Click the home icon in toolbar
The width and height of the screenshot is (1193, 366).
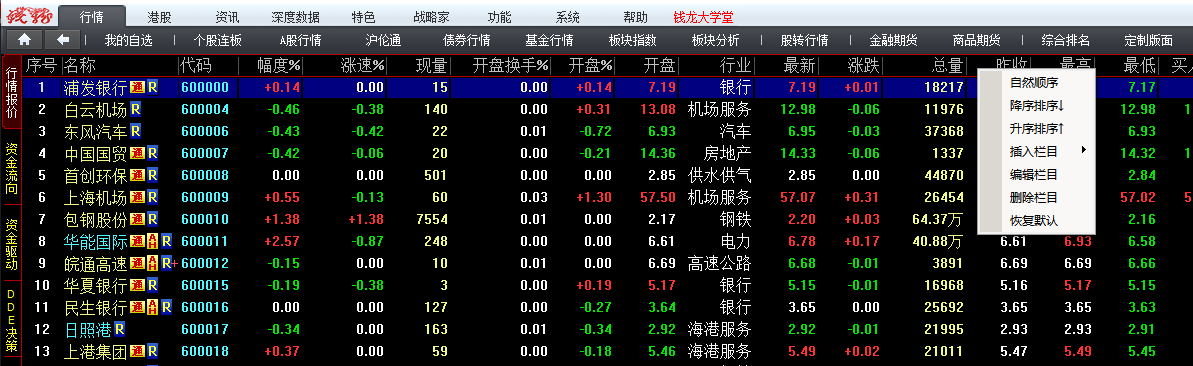[25, 40]
